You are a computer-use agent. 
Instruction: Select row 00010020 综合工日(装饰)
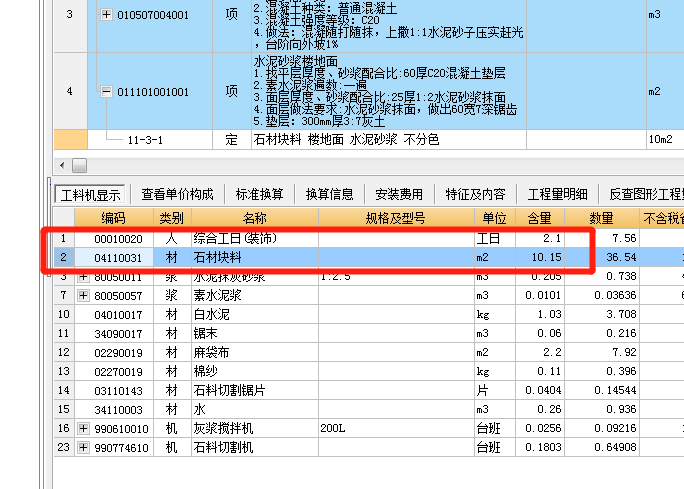pos(369,238)
